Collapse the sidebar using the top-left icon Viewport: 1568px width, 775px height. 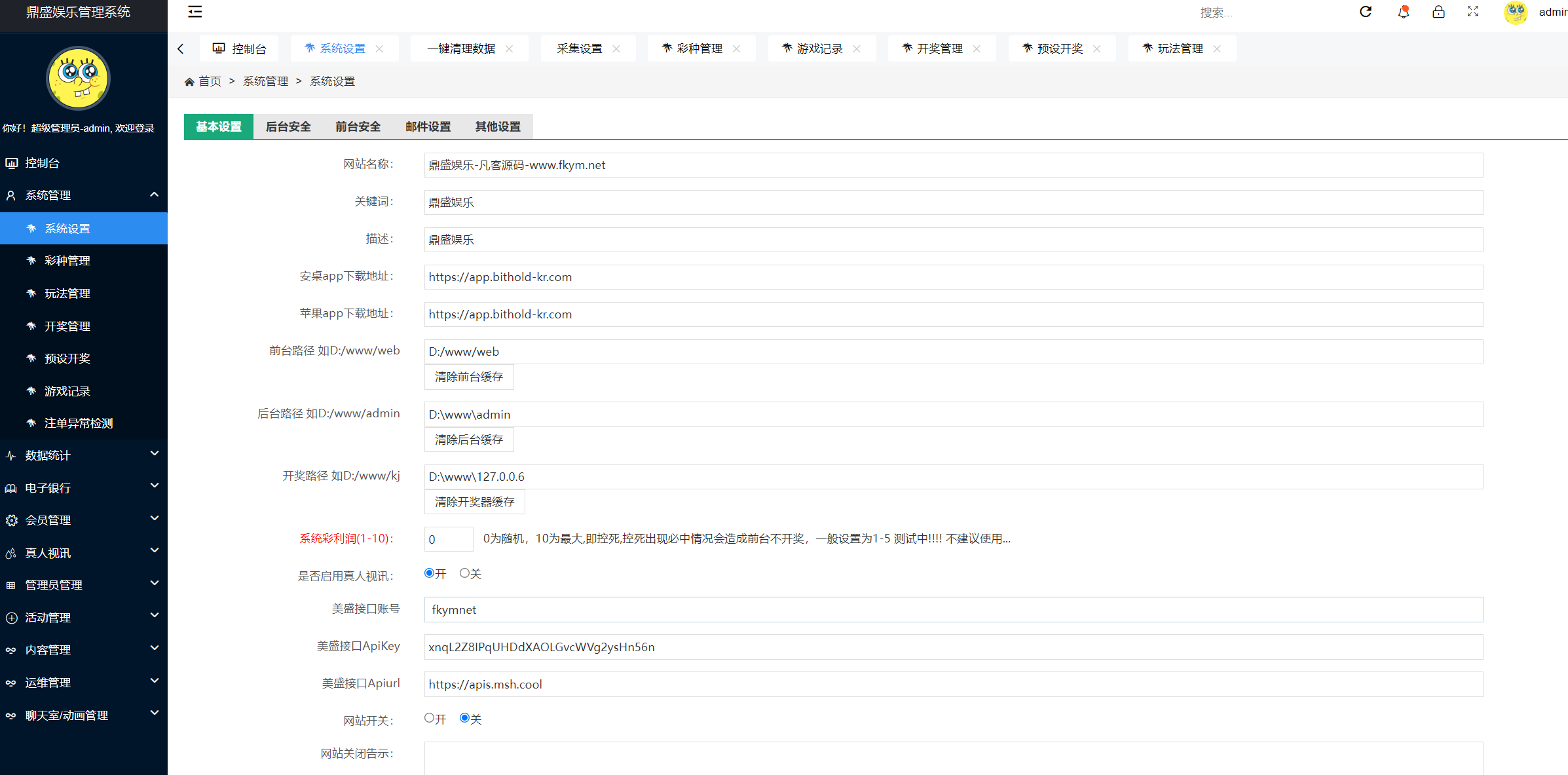194,11
